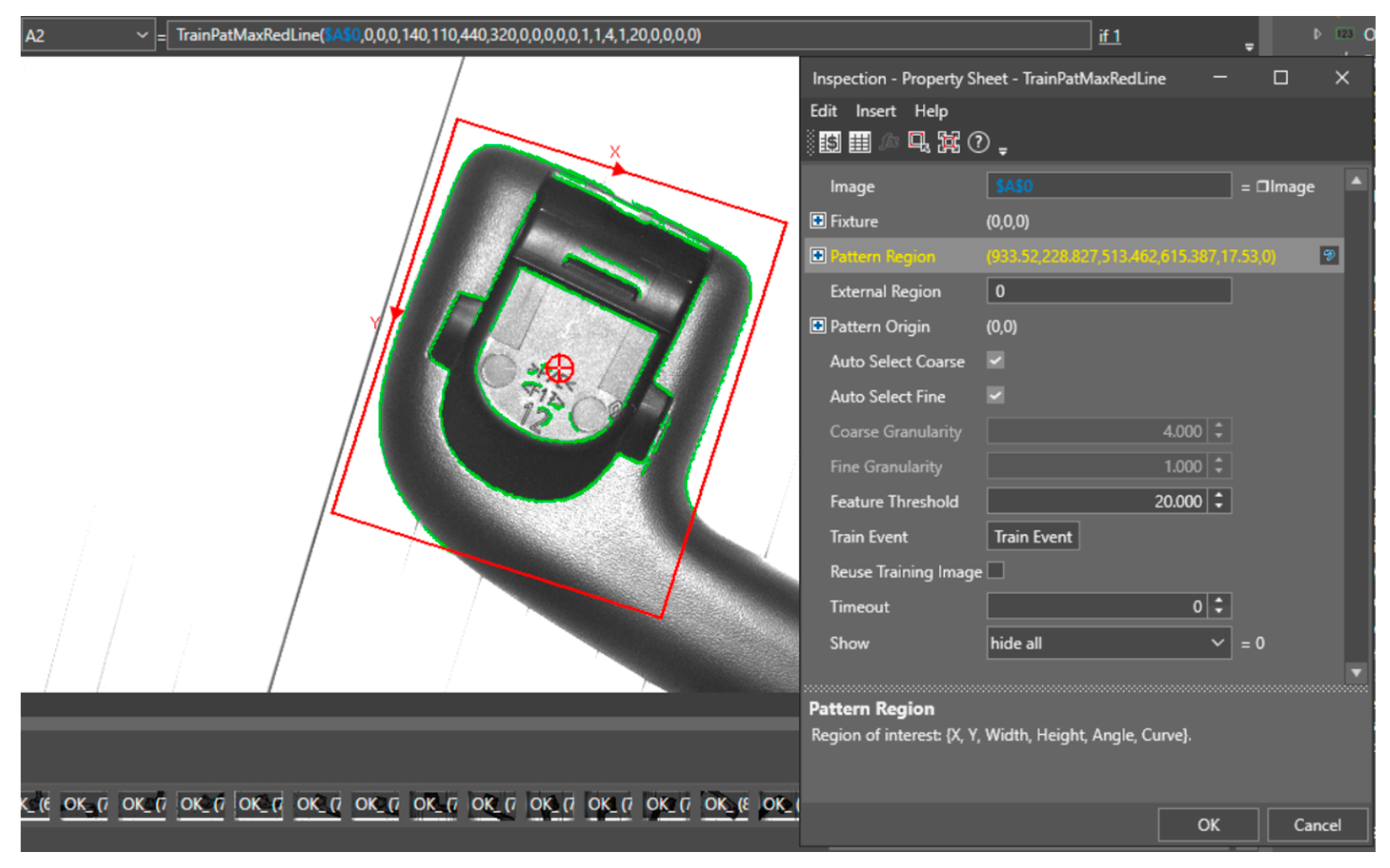
Task: Open the circled question mark help icon
Action: tap(978, 142)
